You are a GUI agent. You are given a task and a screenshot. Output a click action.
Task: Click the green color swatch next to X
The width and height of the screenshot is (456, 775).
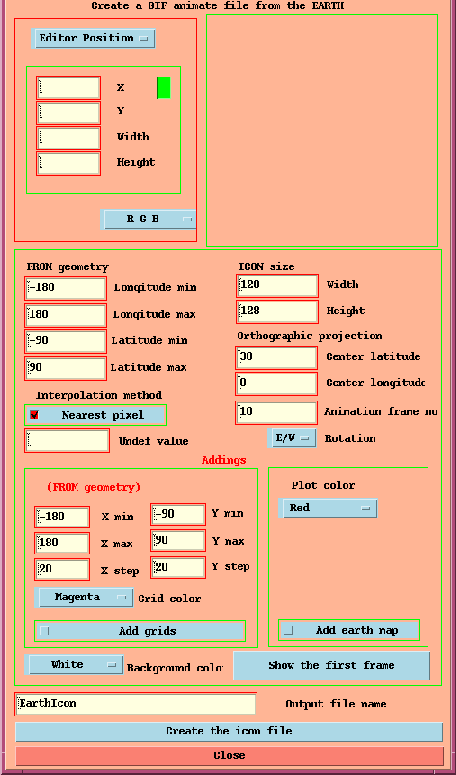click(164, 88)
